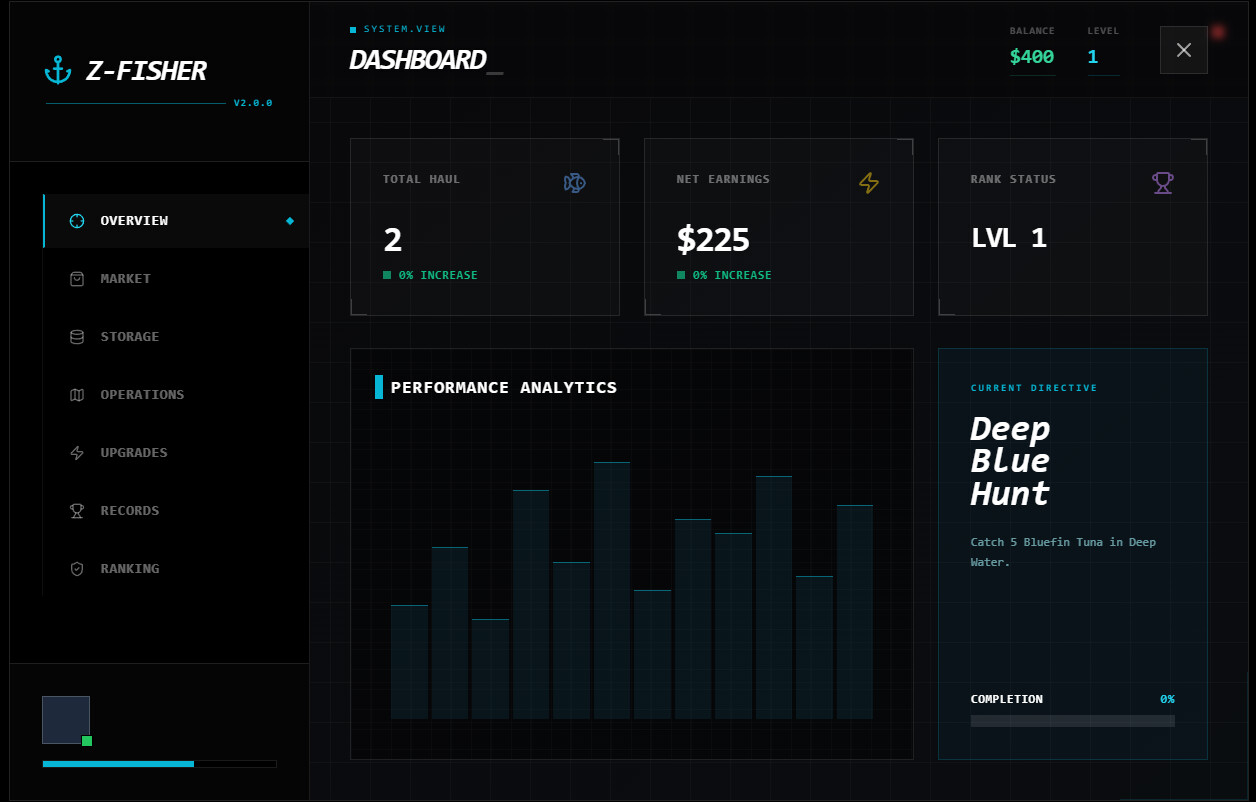Image resolution: width=1256 pixels, height=802 pixels.
Task: Click the directive completion progress bar
Action: click(1072, 721)
